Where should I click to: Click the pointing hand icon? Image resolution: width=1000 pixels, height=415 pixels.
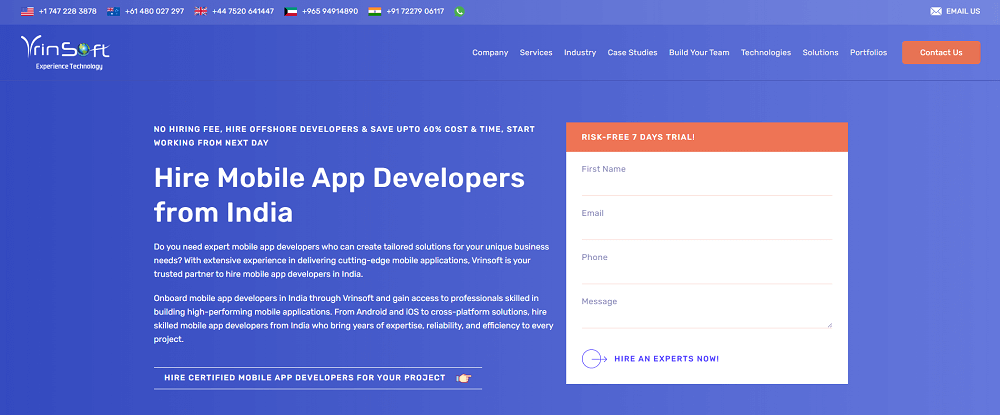coord(463,378)
